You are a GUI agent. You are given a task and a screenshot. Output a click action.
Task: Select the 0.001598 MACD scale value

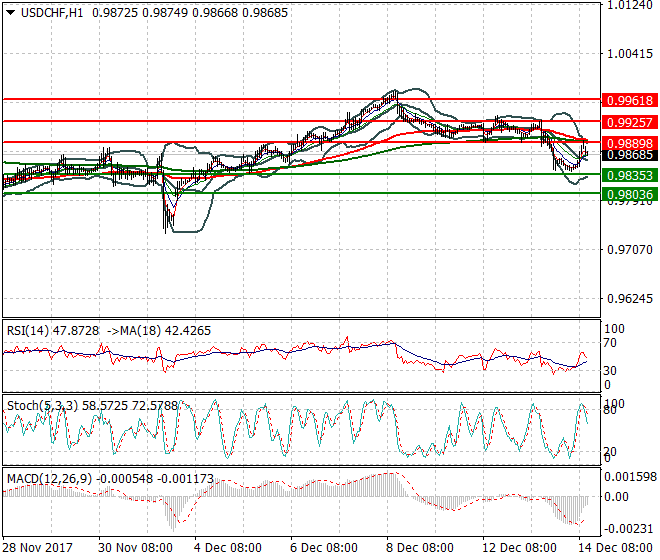click(x=630, y=477)
